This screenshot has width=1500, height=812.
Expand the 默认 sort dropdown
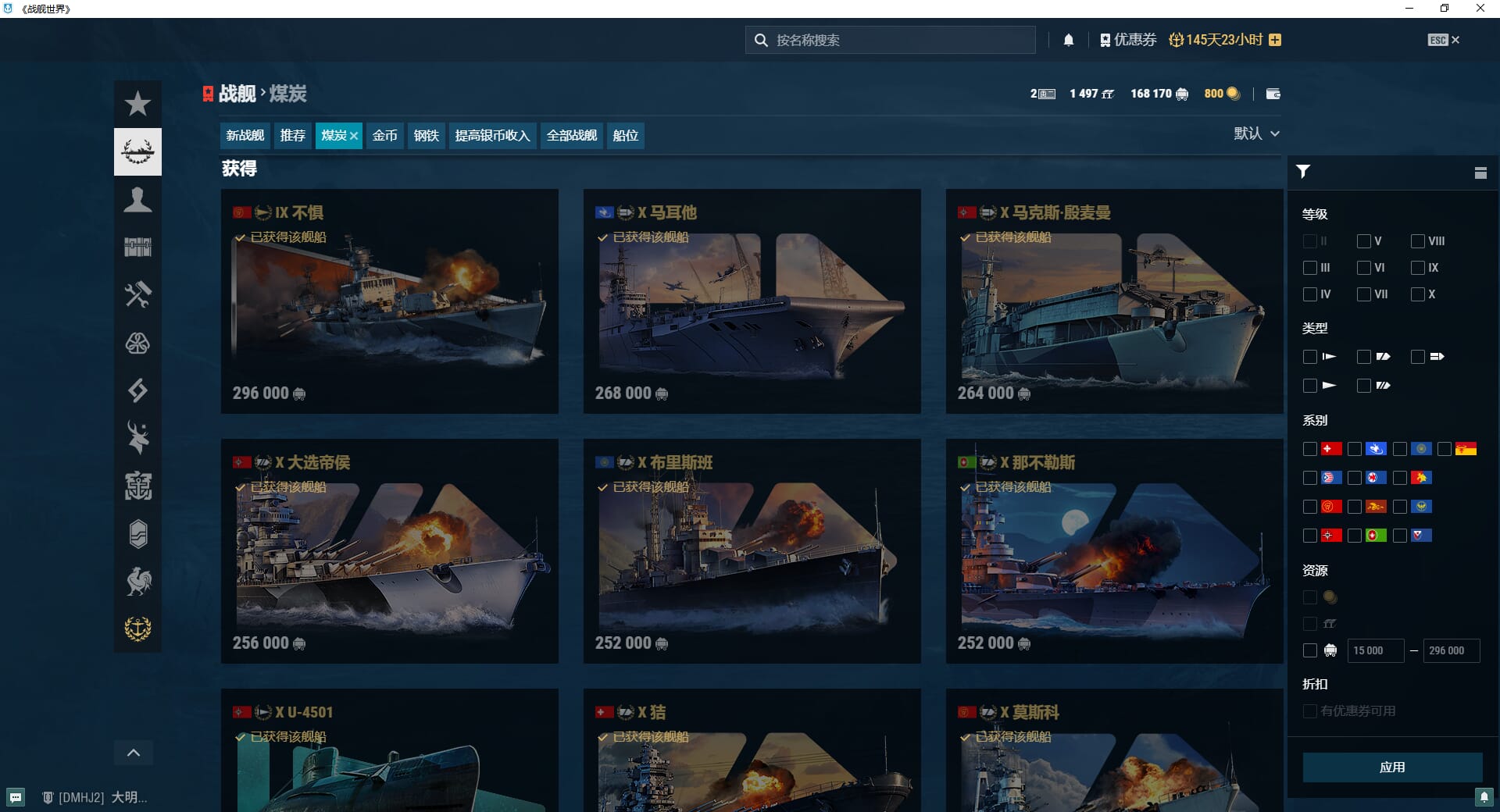point(1256,134)
